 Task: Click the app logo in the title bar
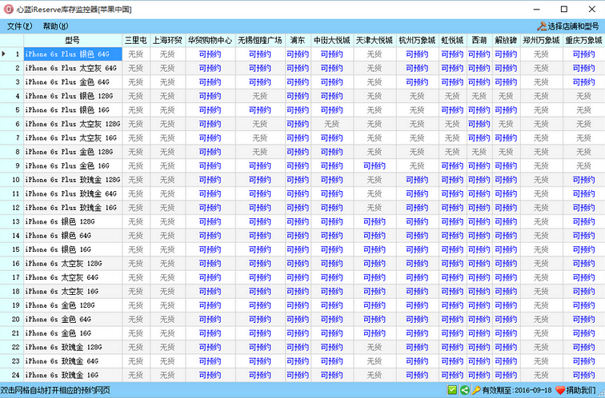[8, 9]
